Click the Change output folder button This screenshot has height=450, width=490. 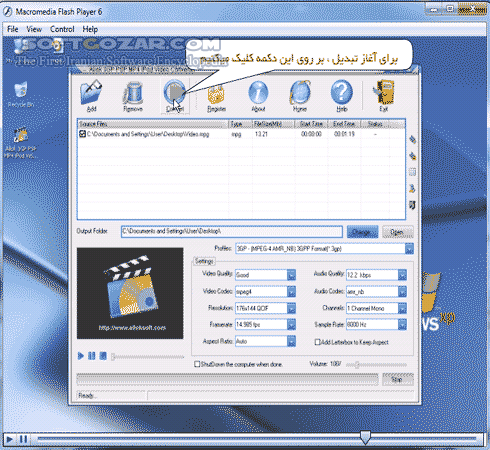point(362,232)
